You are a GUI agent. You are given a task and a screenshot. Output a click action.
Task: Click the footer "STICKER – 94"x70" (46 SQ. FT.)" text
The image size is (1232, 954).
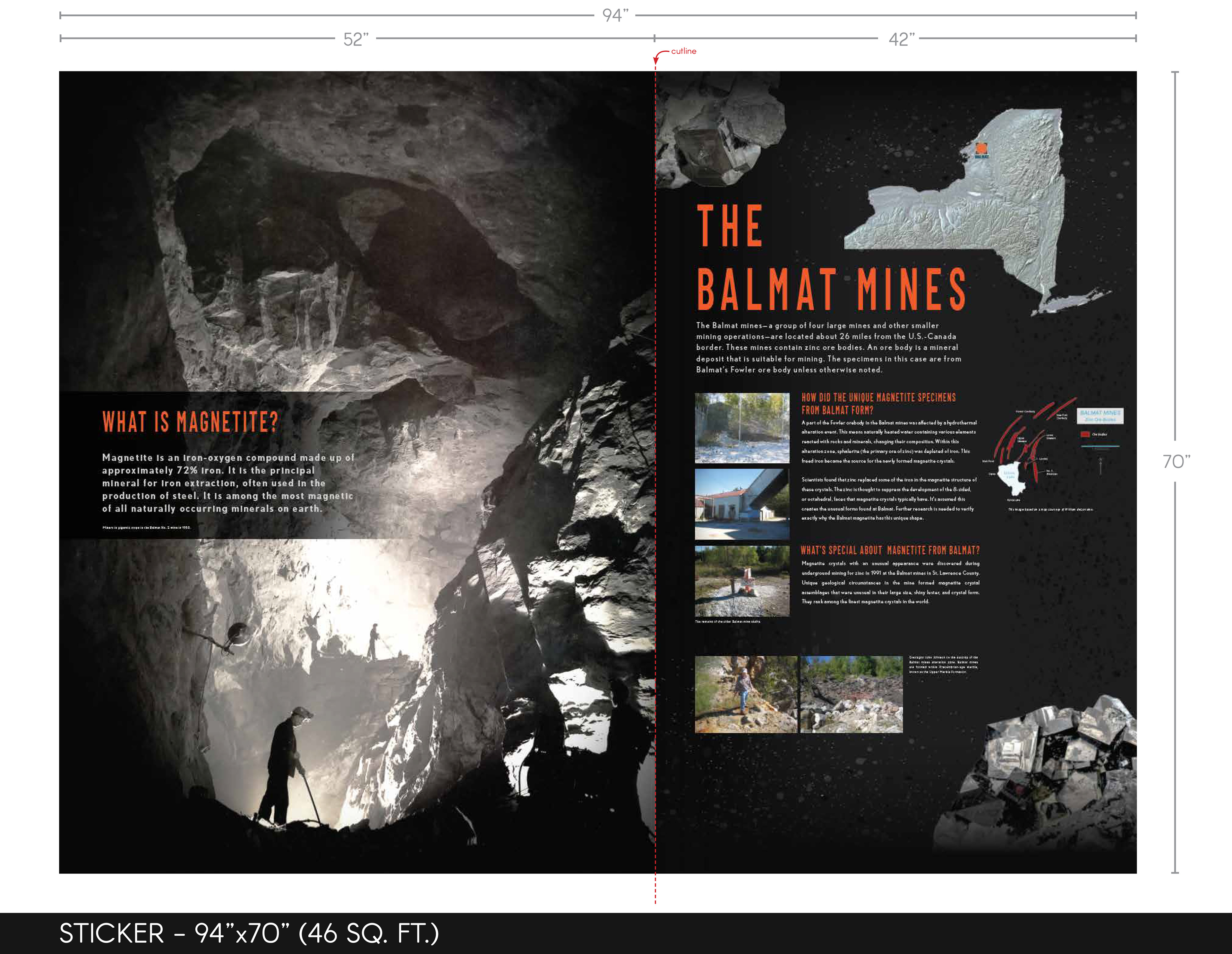click(x=249, y=933)
